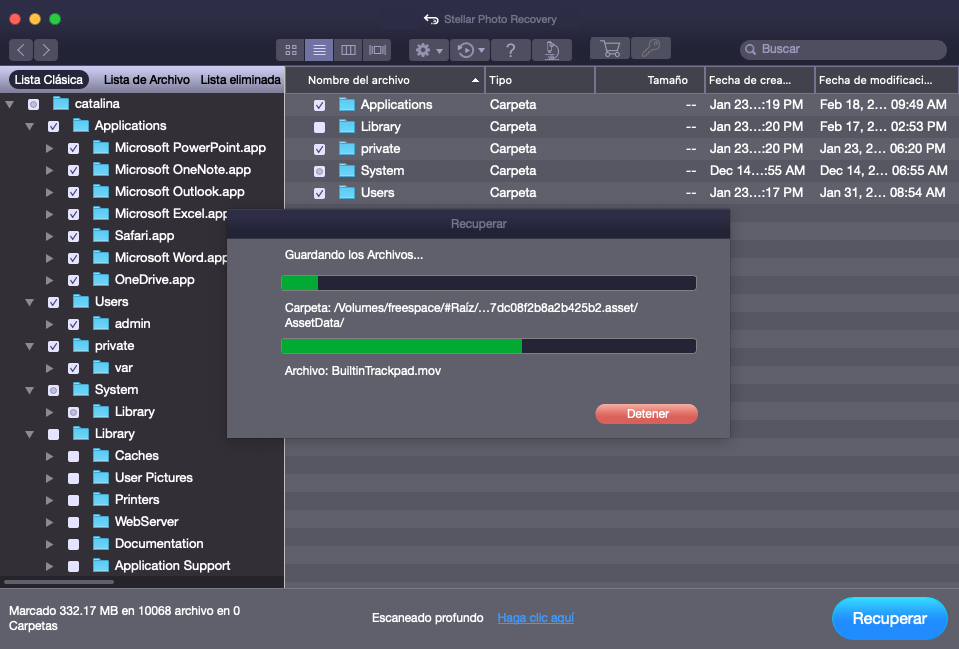Select the Application Support tree item

click(172, 566)
